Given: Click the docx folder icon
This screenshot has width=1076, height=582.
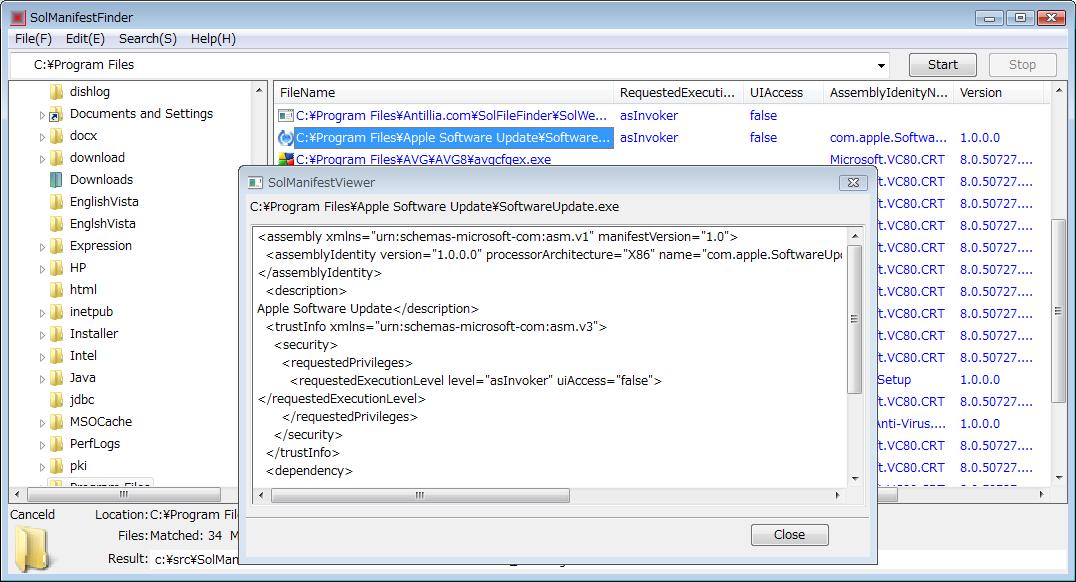Looking at the screenshot, I should click(56, 136).
